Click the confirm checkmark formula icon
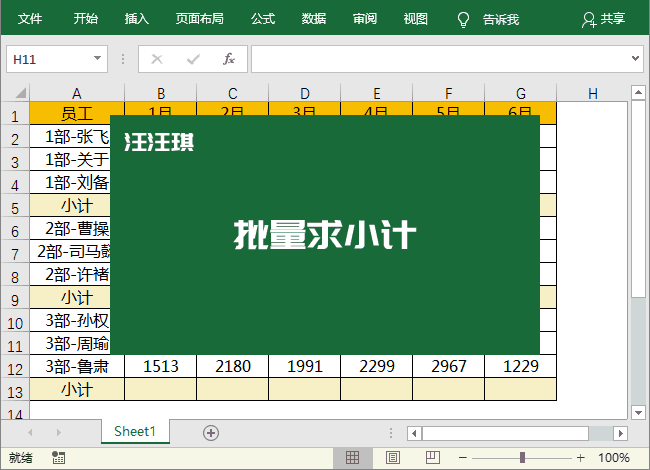The height and width of the screenshot is (470, 650). pyautogui.click(x=193, y=59)
